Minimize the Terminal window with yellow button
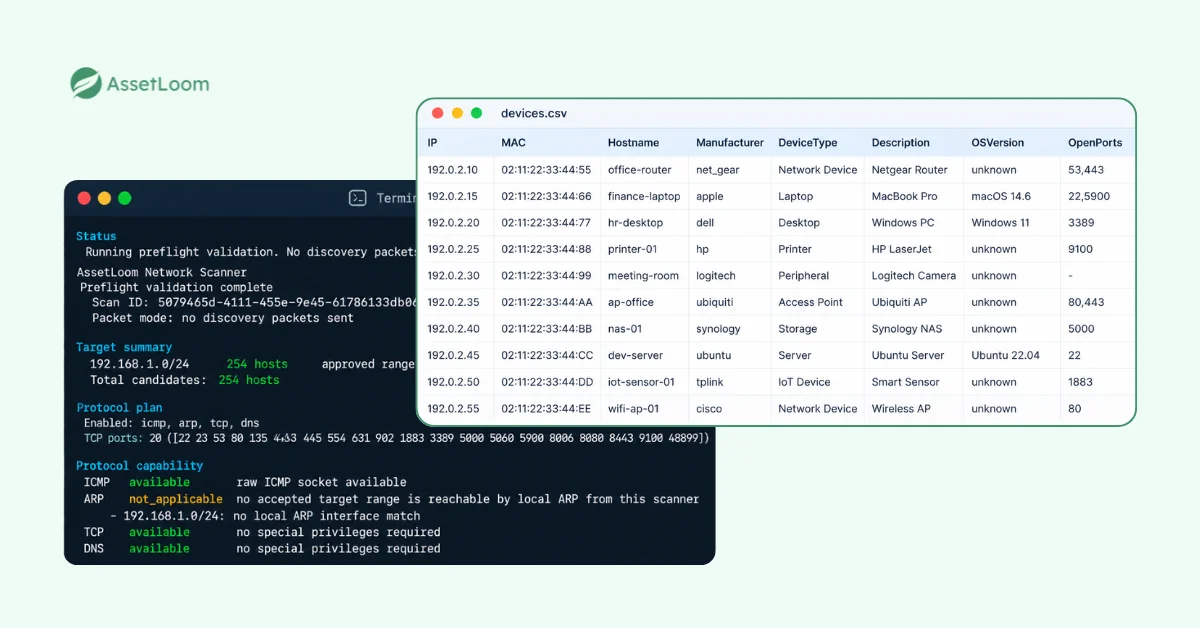Screen dimensions: 1200x628 pyautogui.click(x=104, y=198)
